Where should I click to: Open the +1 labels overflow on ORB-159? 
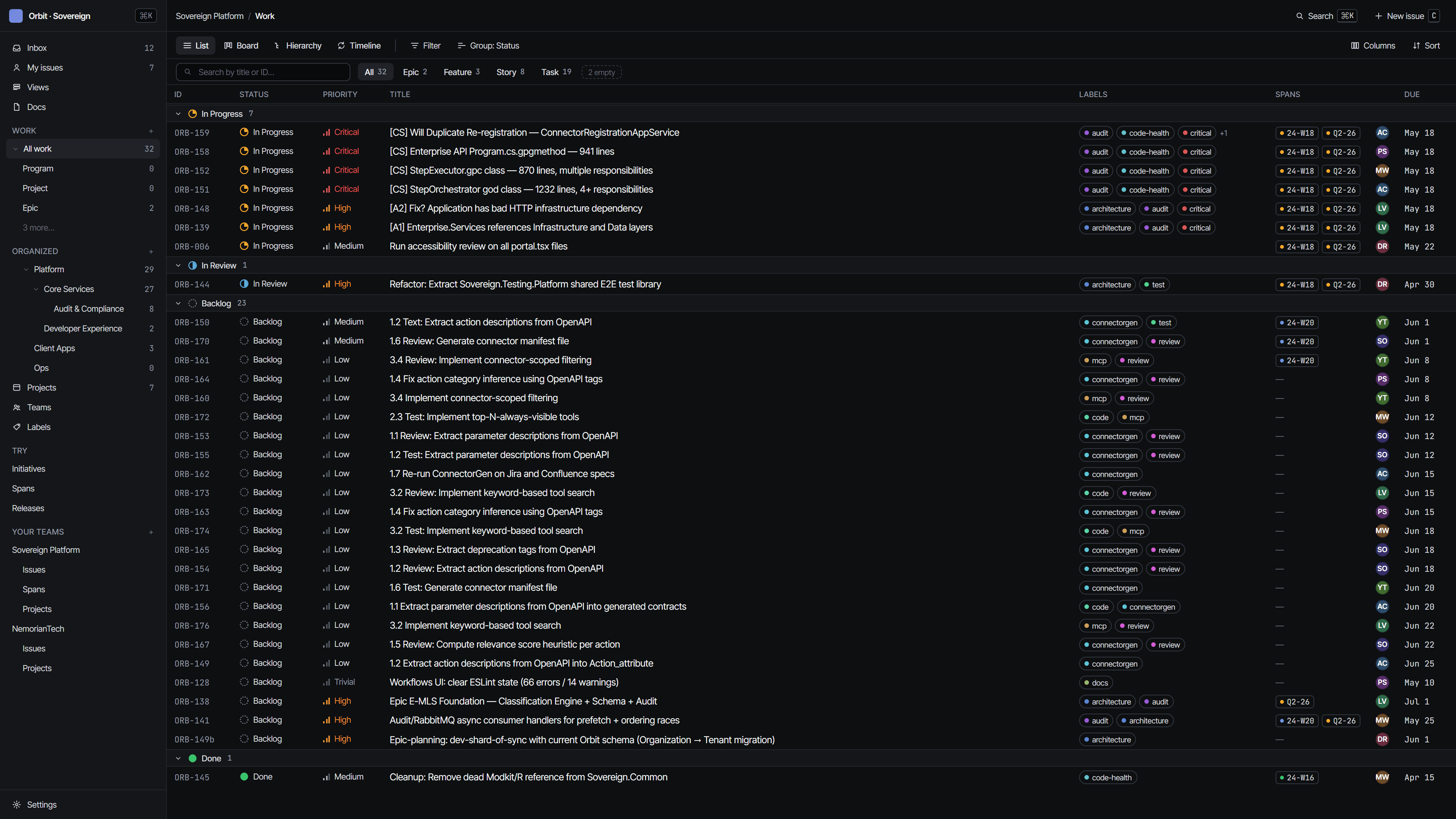(x=1224, y=133)
